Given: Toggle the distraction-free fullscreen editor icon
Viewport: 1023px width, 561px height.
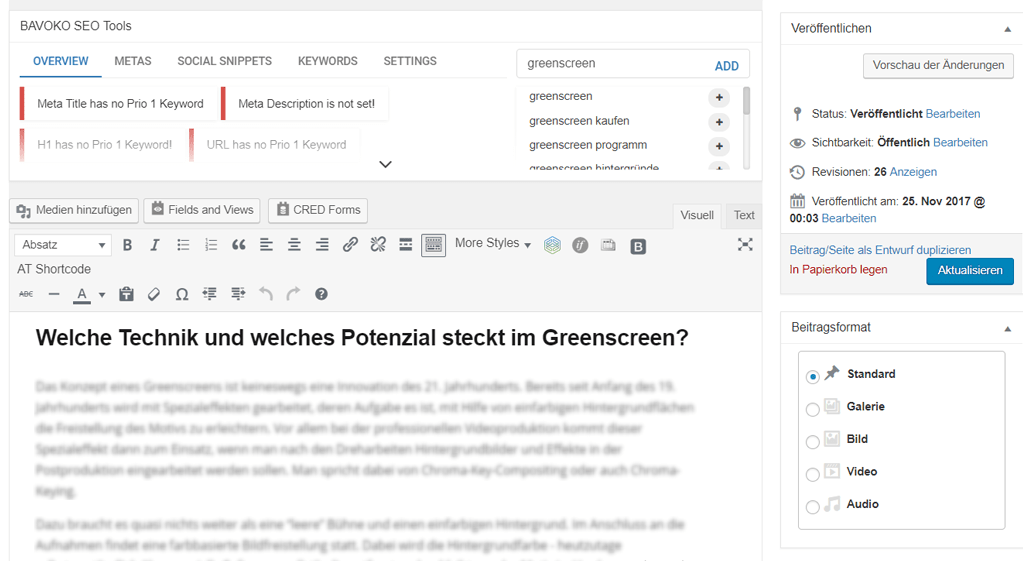Looking at the screenshot, I should (x=745, y=245).
